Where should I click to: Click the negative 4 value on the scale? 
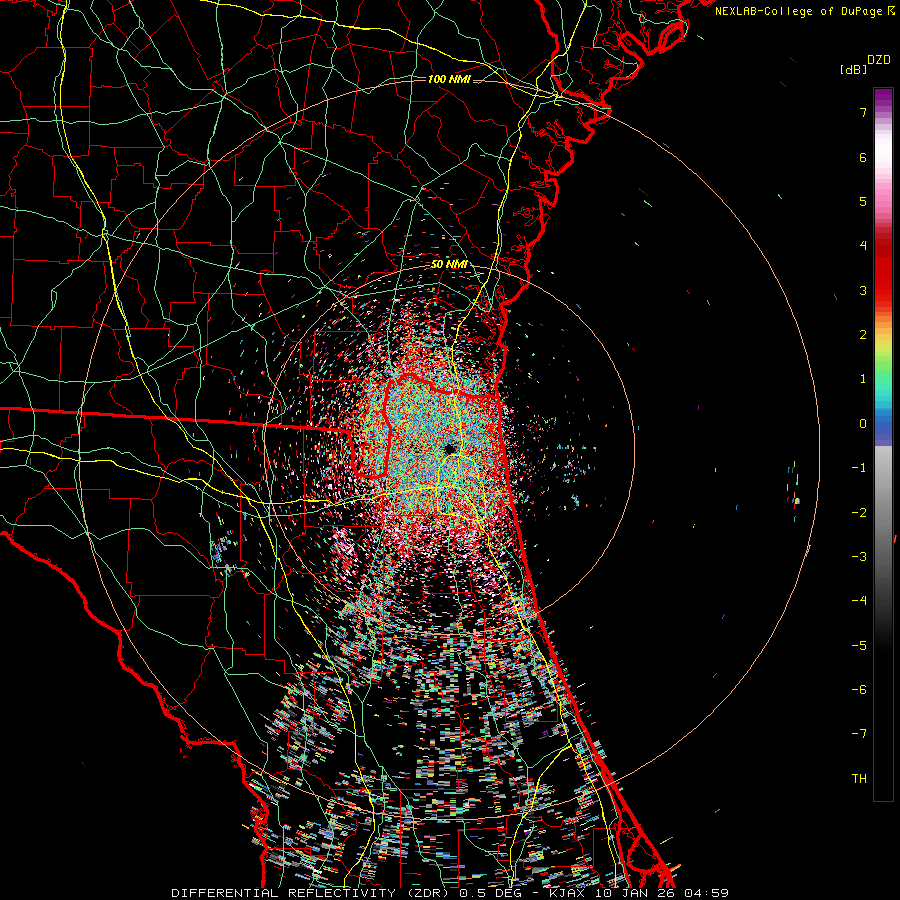click(859, 600)
